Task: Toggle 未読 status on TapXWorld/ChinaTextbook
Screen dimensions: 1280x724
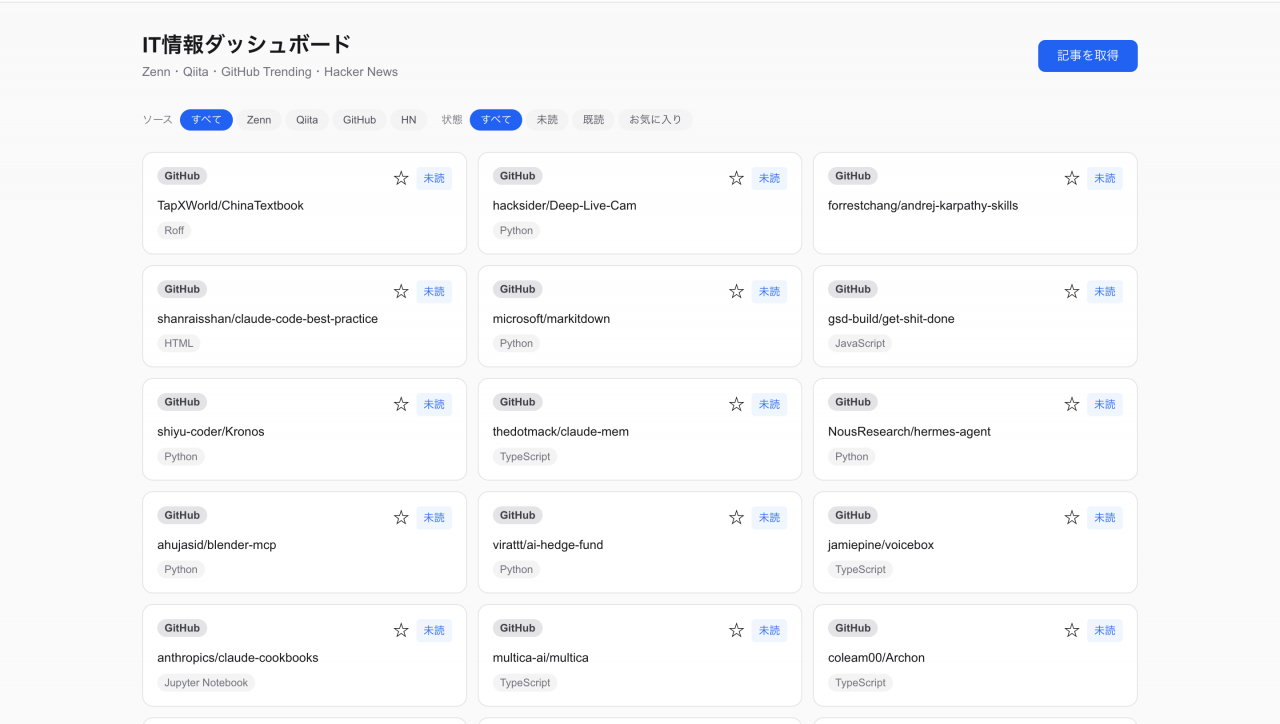Action: click(x=434, y=178)
